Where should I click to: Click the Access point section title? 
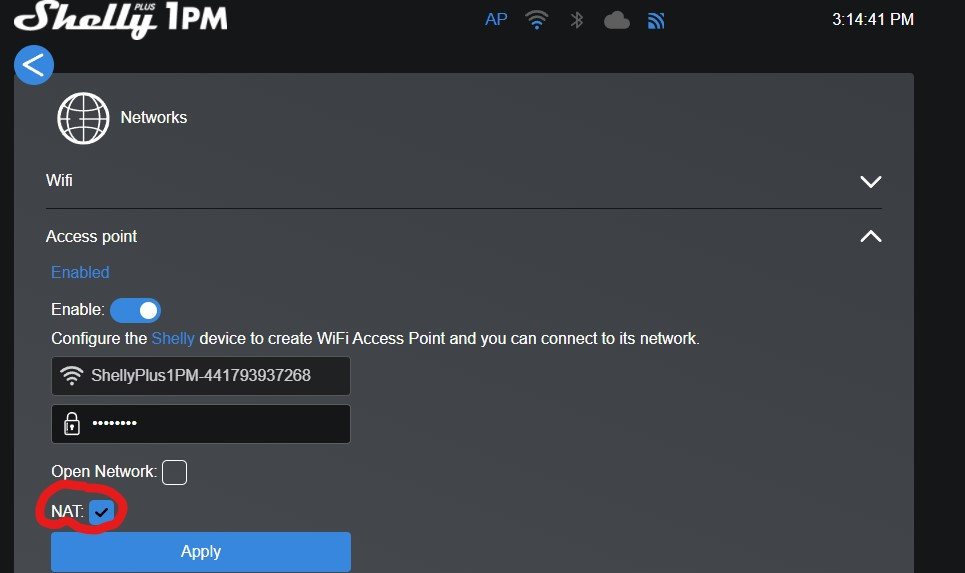coord(91,237)
